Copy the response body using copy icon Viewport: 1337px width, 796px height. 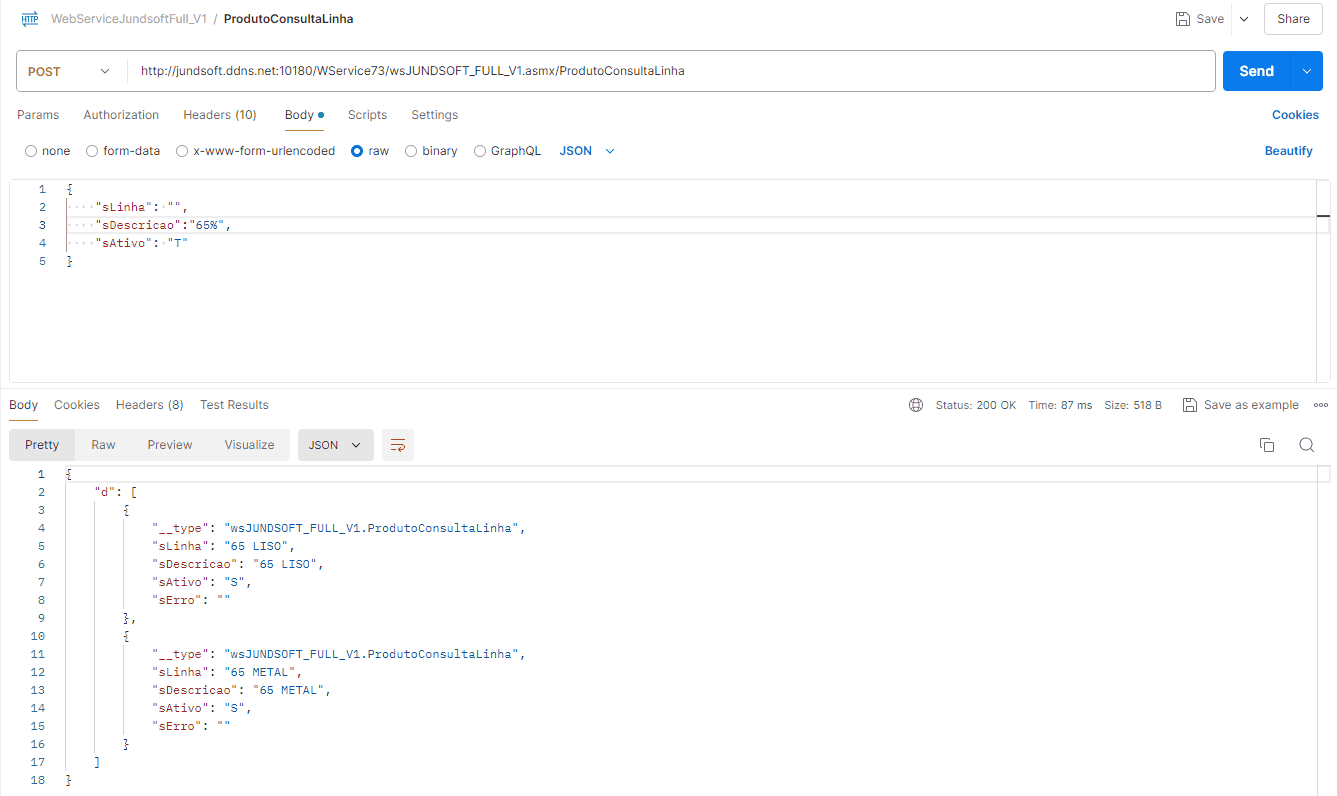pyautogui.click(x=1267, y=445)
